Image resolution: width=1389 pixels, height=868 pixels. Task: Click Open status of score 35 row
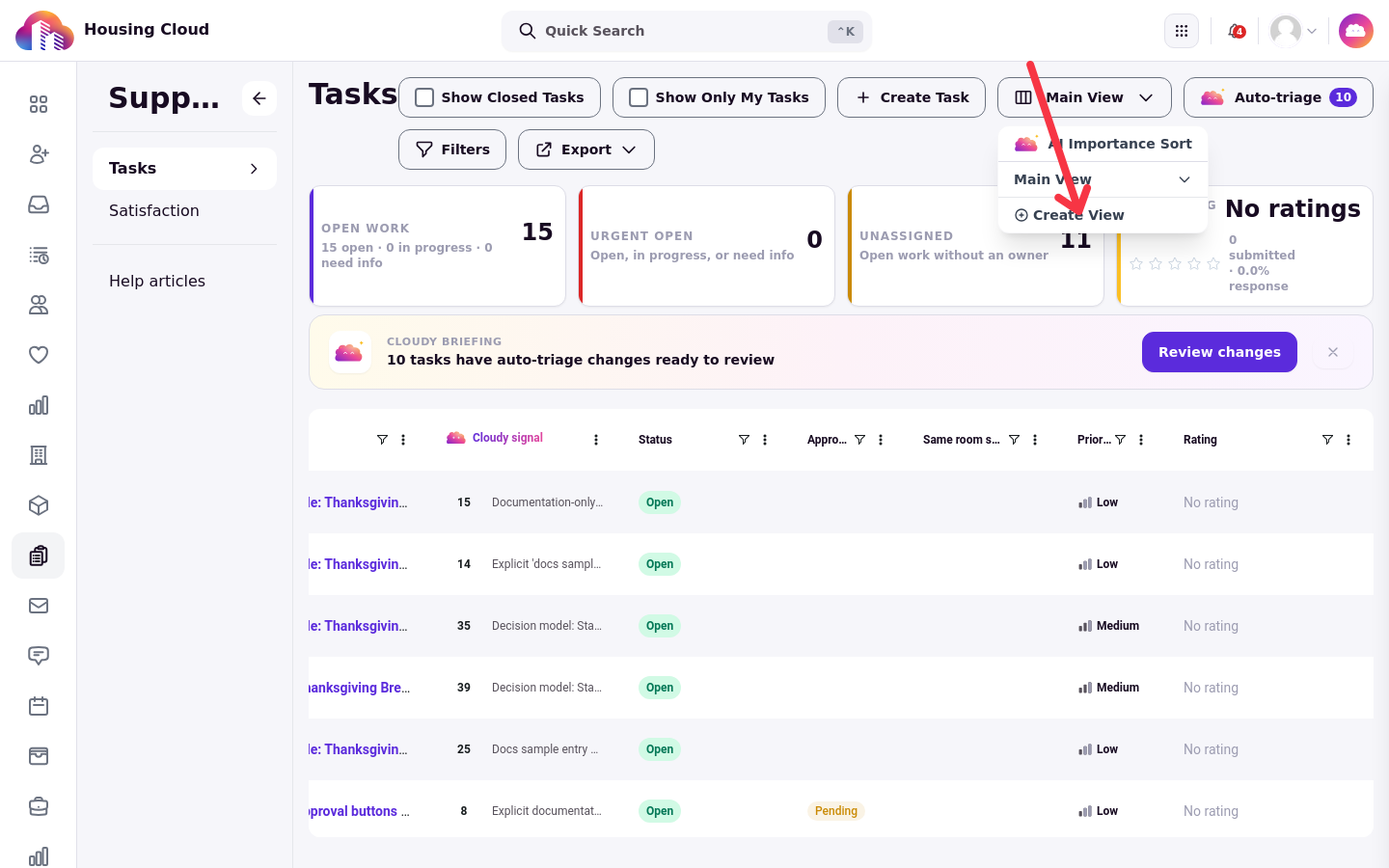tap(660, 626)
